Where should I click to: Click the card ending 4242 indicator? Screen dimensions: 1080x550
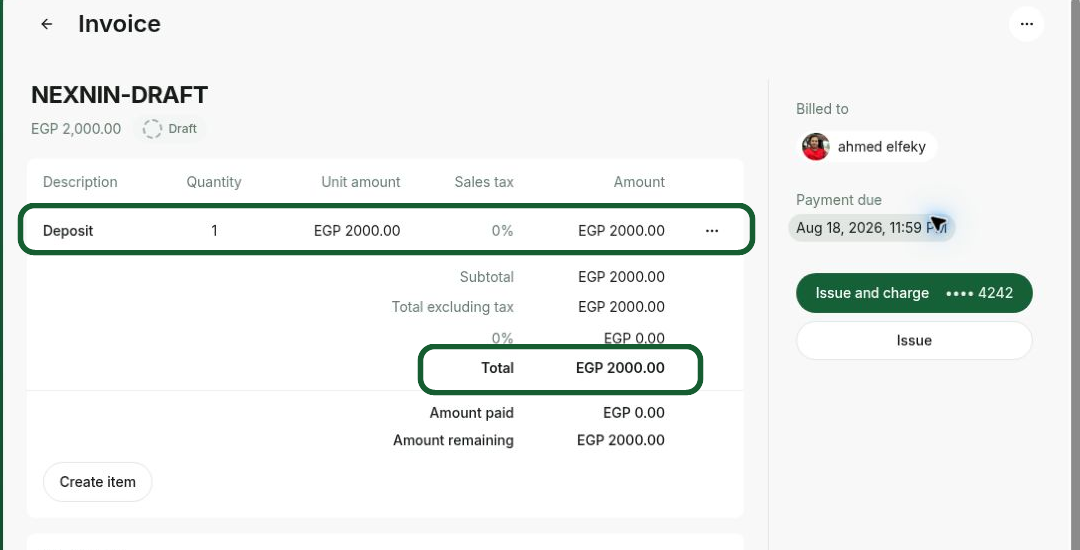click(979, 293)
